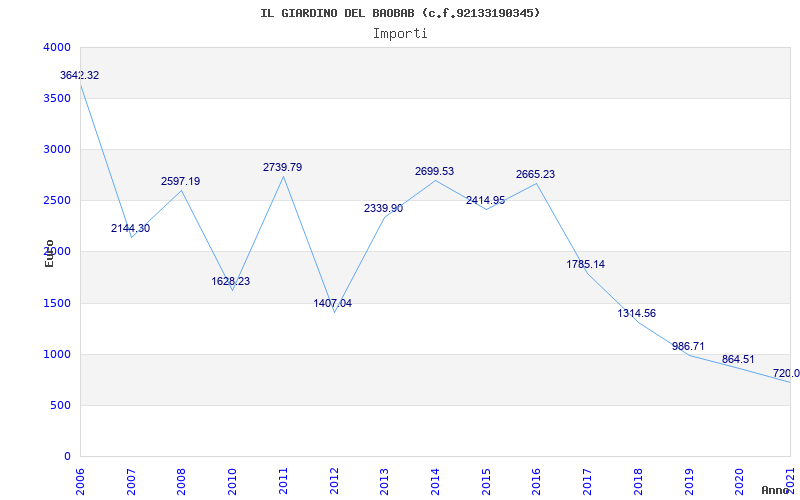Click y-axis tick 1000
The image size is (800, 500).
tap(57, 355)
